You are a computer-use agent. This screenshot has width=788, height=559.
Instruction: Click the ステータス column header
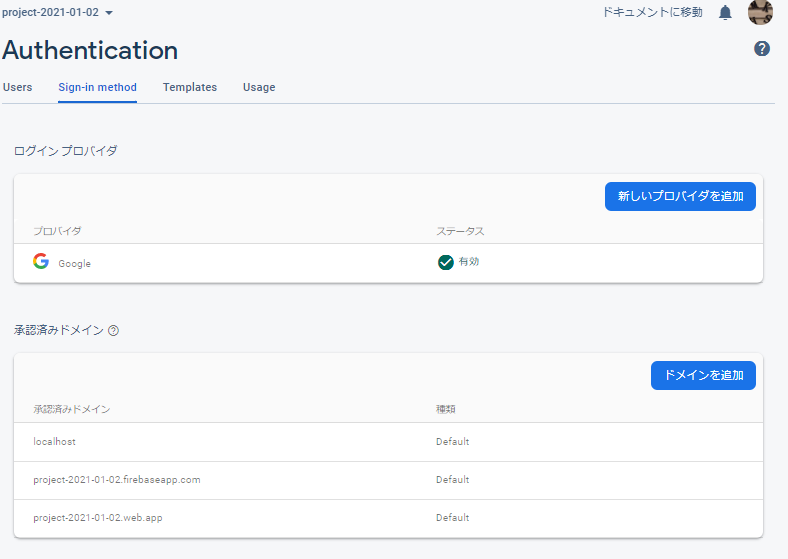point(460,231)
